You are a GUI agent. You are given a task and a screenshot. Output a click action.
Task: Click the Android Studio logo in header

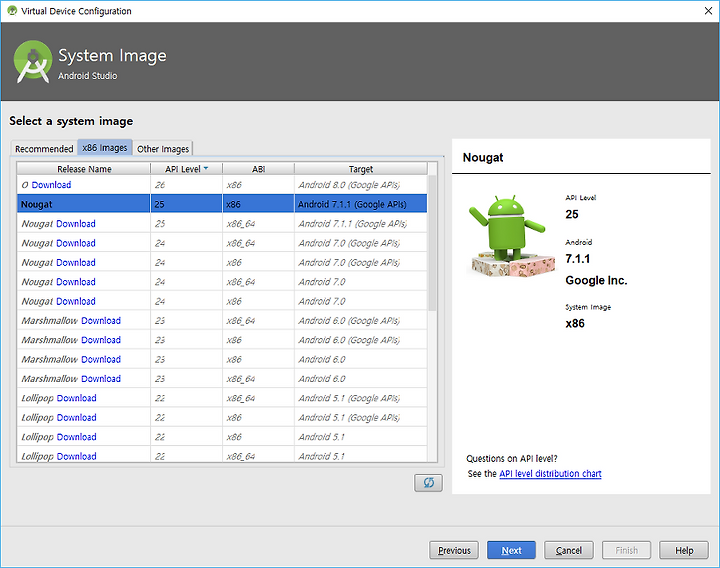(x=33, y=62)
